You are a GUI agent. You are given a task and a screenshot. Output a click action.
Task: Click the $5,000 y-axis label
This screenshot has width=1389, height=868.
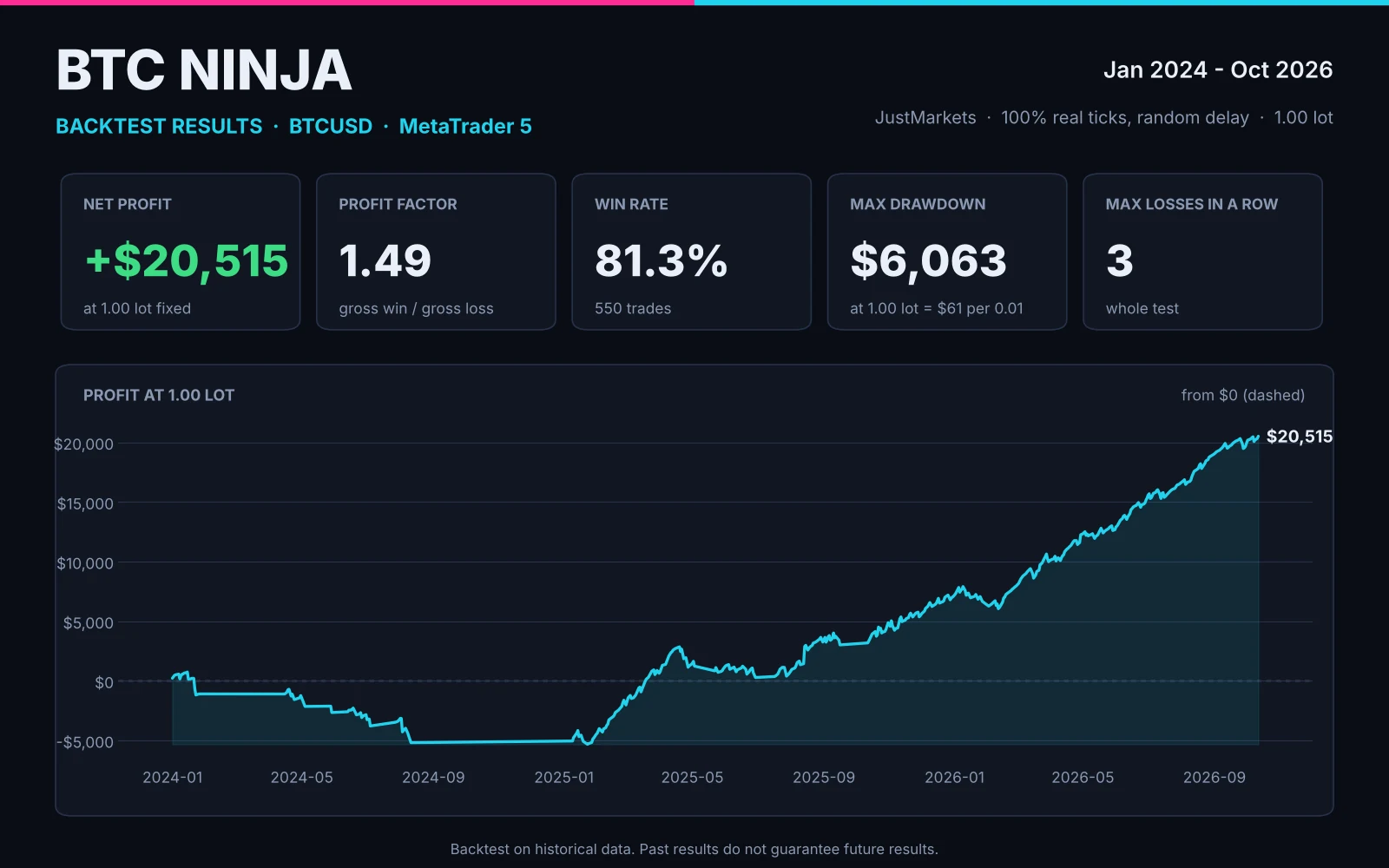point(89,622)
